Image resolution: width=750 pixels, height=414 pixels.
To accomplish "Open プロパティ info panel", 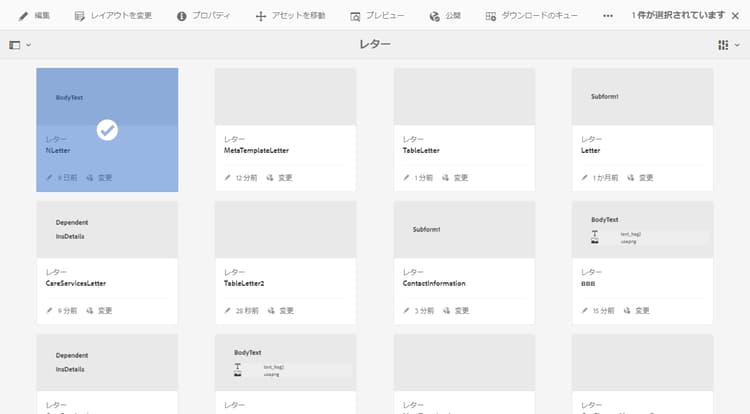I will point(203,16).
